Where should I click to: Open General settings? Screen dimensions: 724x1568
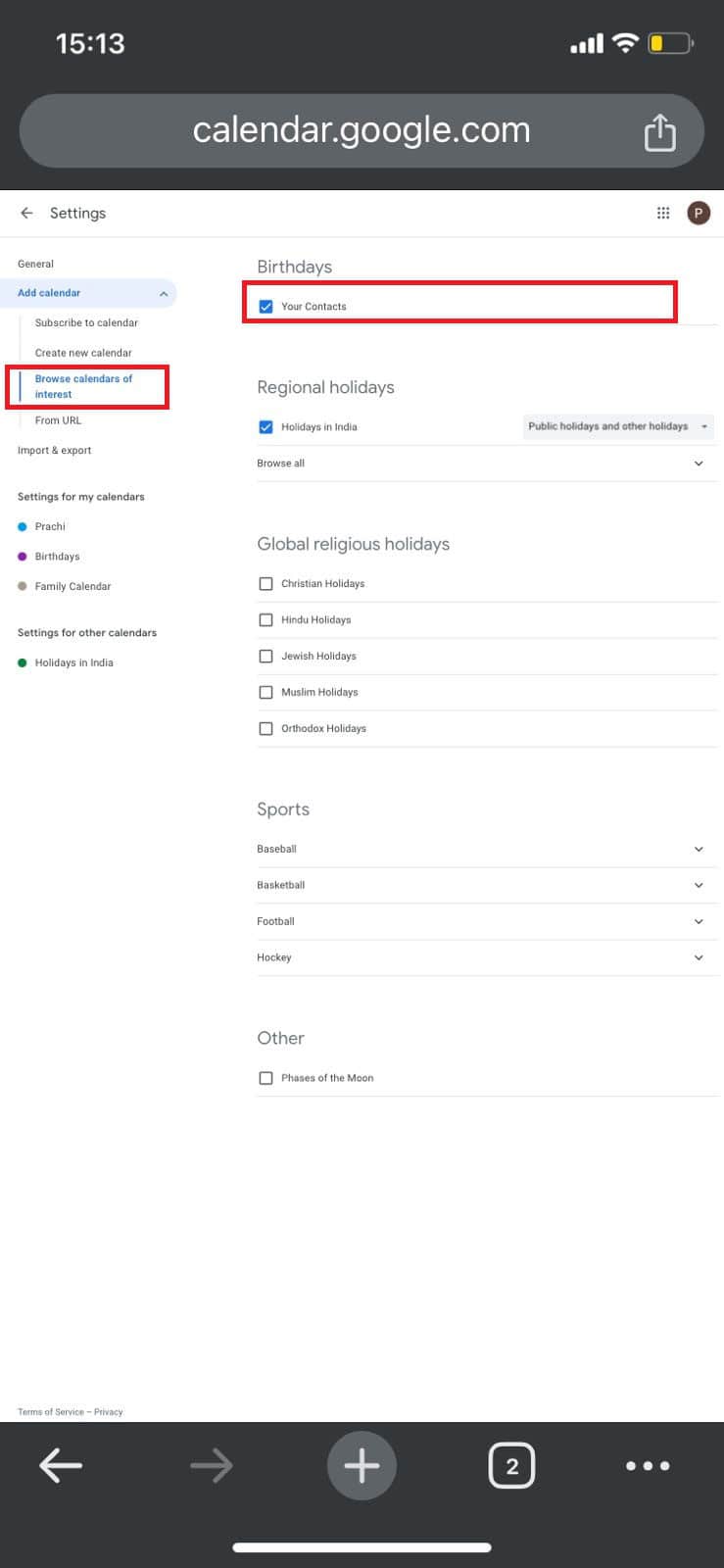[35, 264]
